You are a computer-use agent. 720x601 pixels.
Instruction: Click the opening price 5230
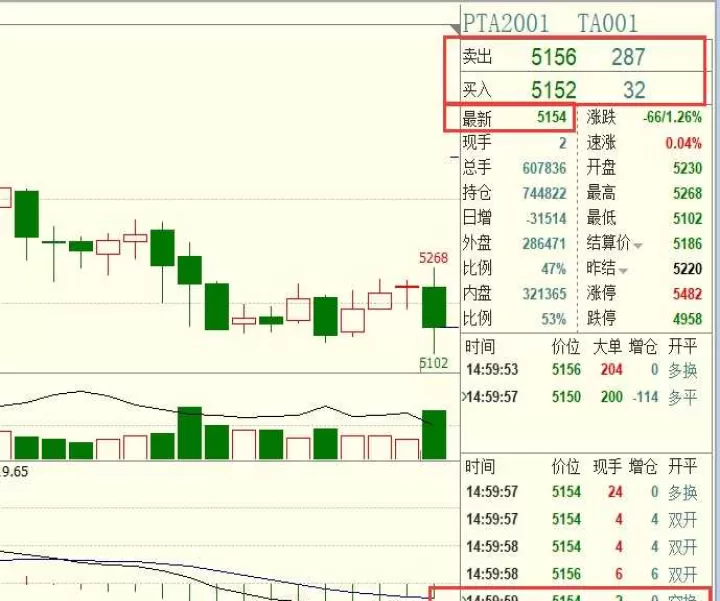[687, 169]
